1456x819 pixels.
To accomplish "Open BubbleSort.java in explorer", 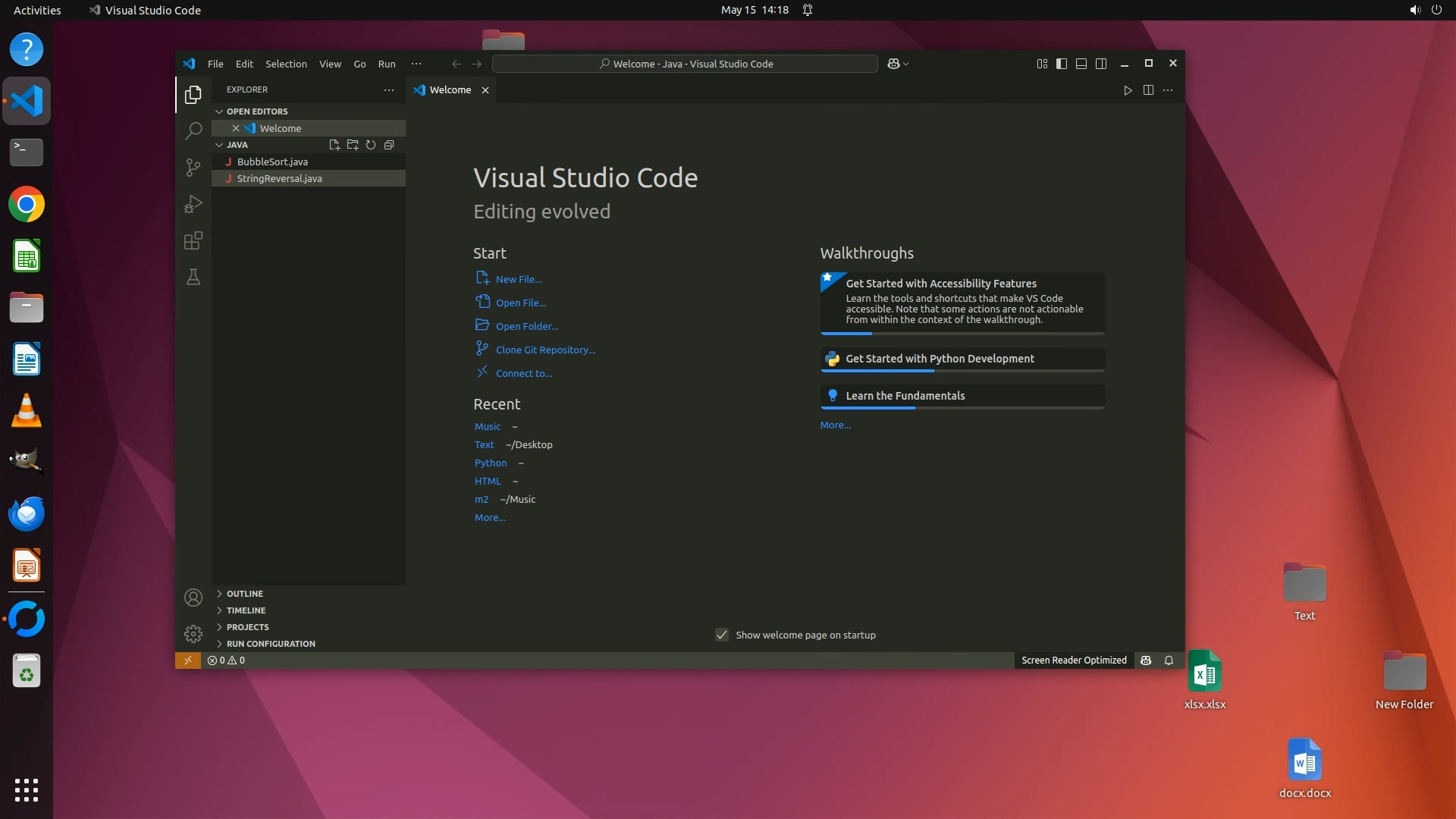I will coord(272,162).
